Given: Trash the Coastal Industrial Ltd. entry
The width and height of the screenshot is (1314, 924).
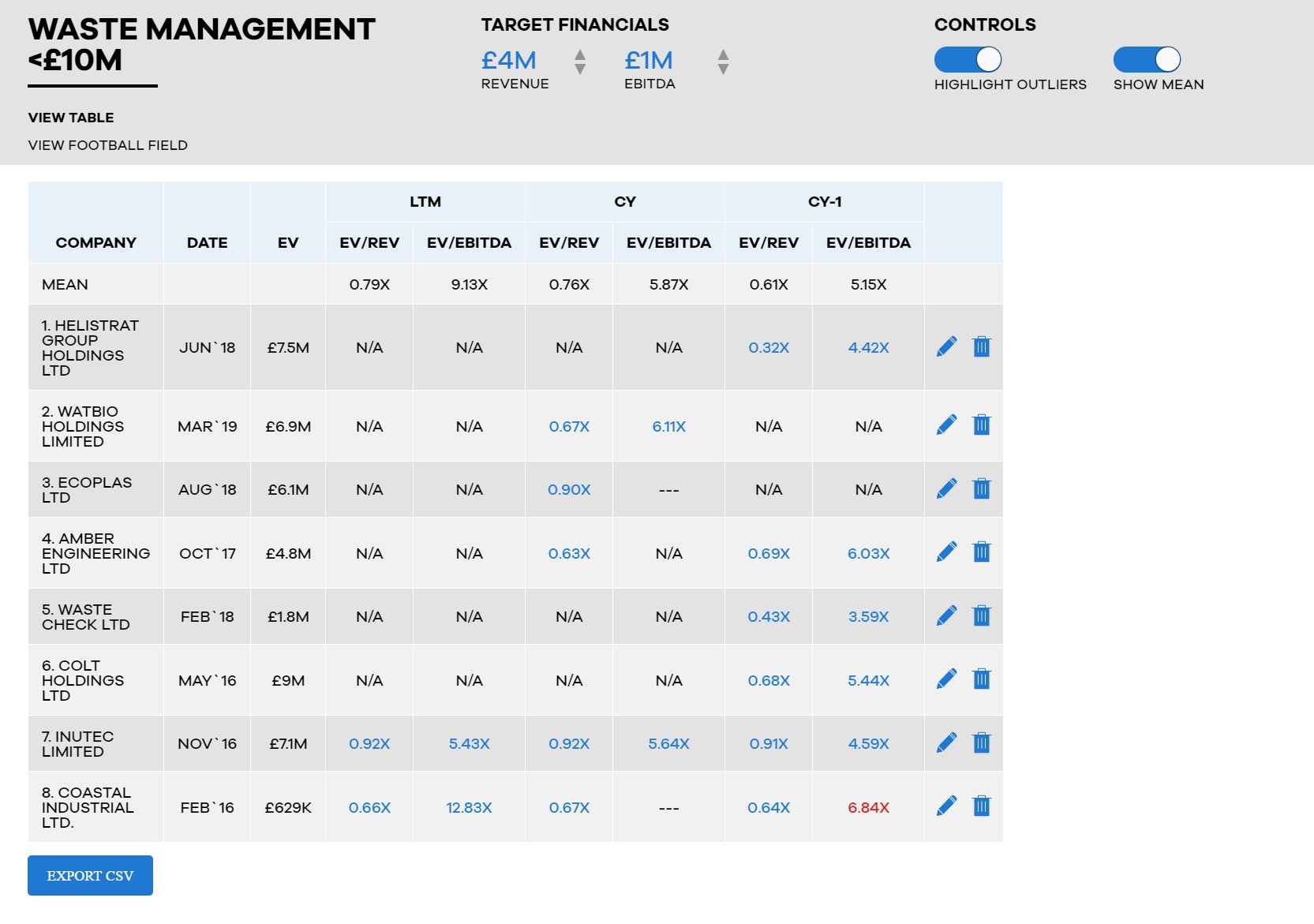Looking at the screenshot, I should point(981,806).
